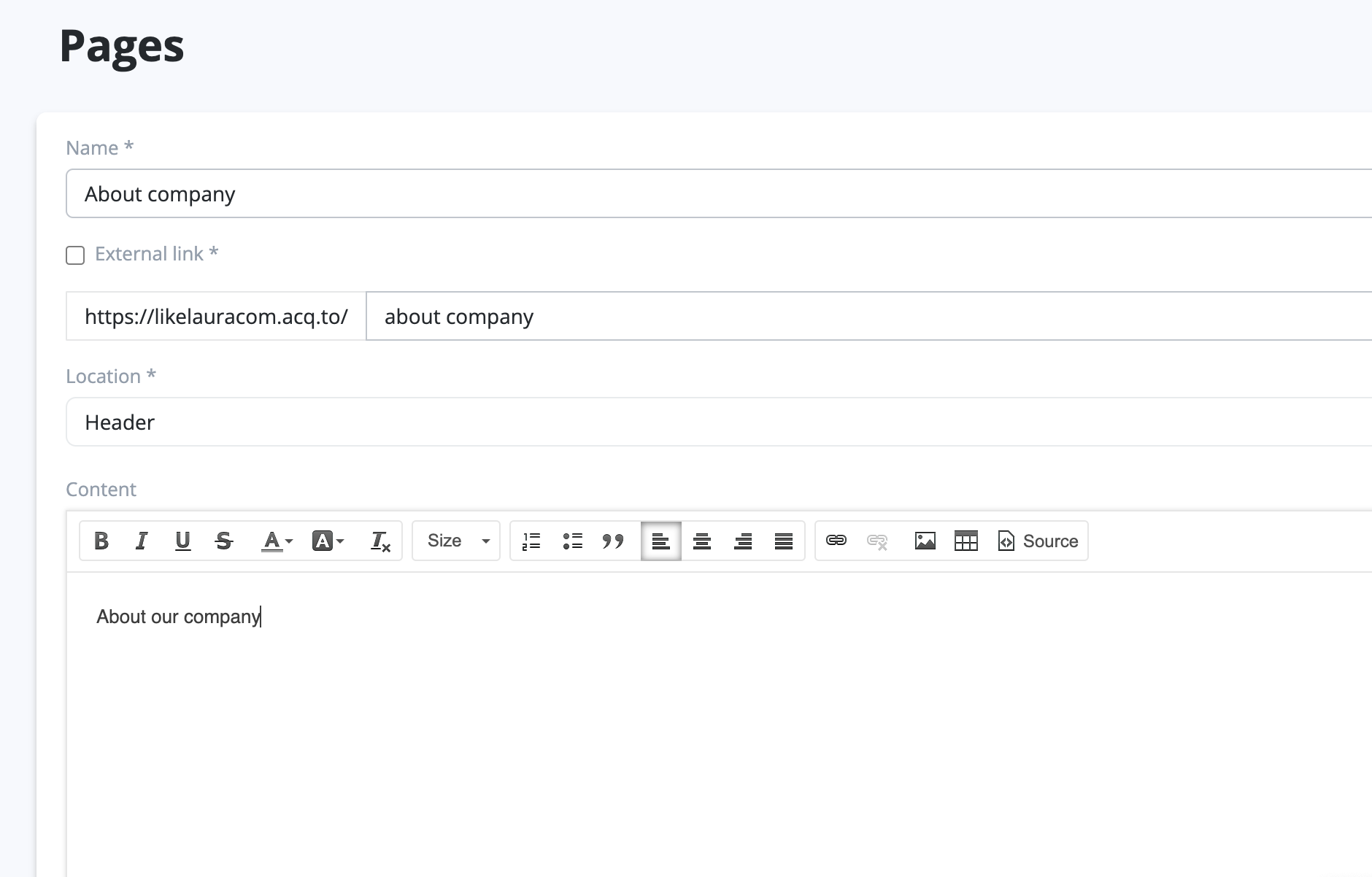
Task: Insert a hyperlink
Action: tap(836, 541)
